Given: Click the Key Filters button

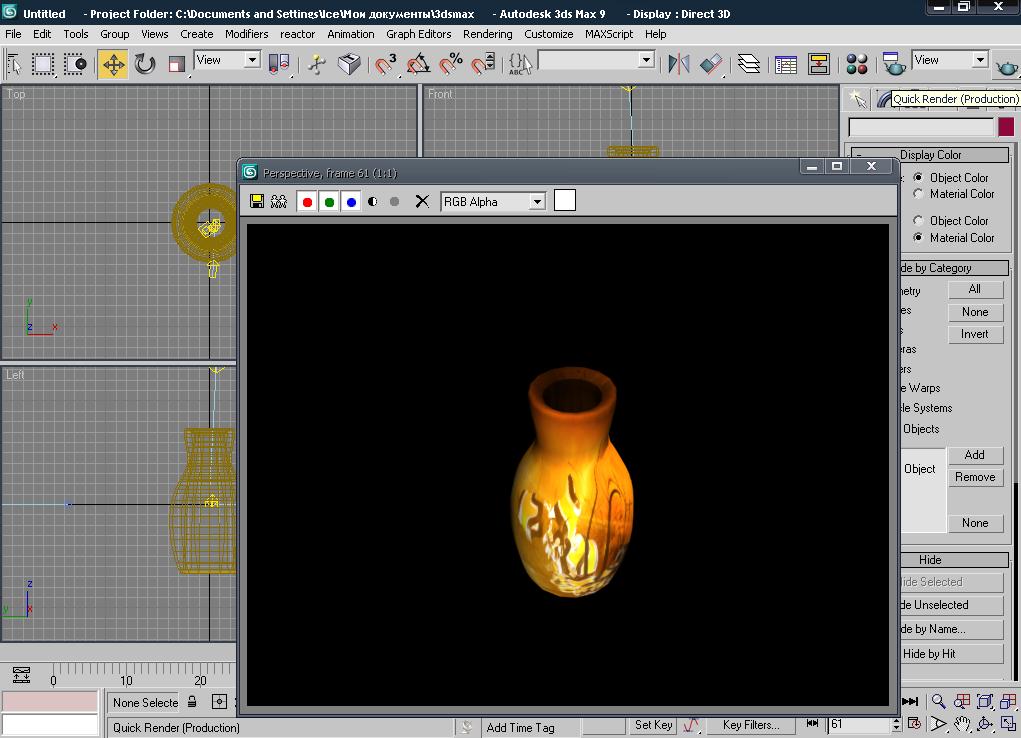Looking at the screenshot, I should [x=750, y=725].
